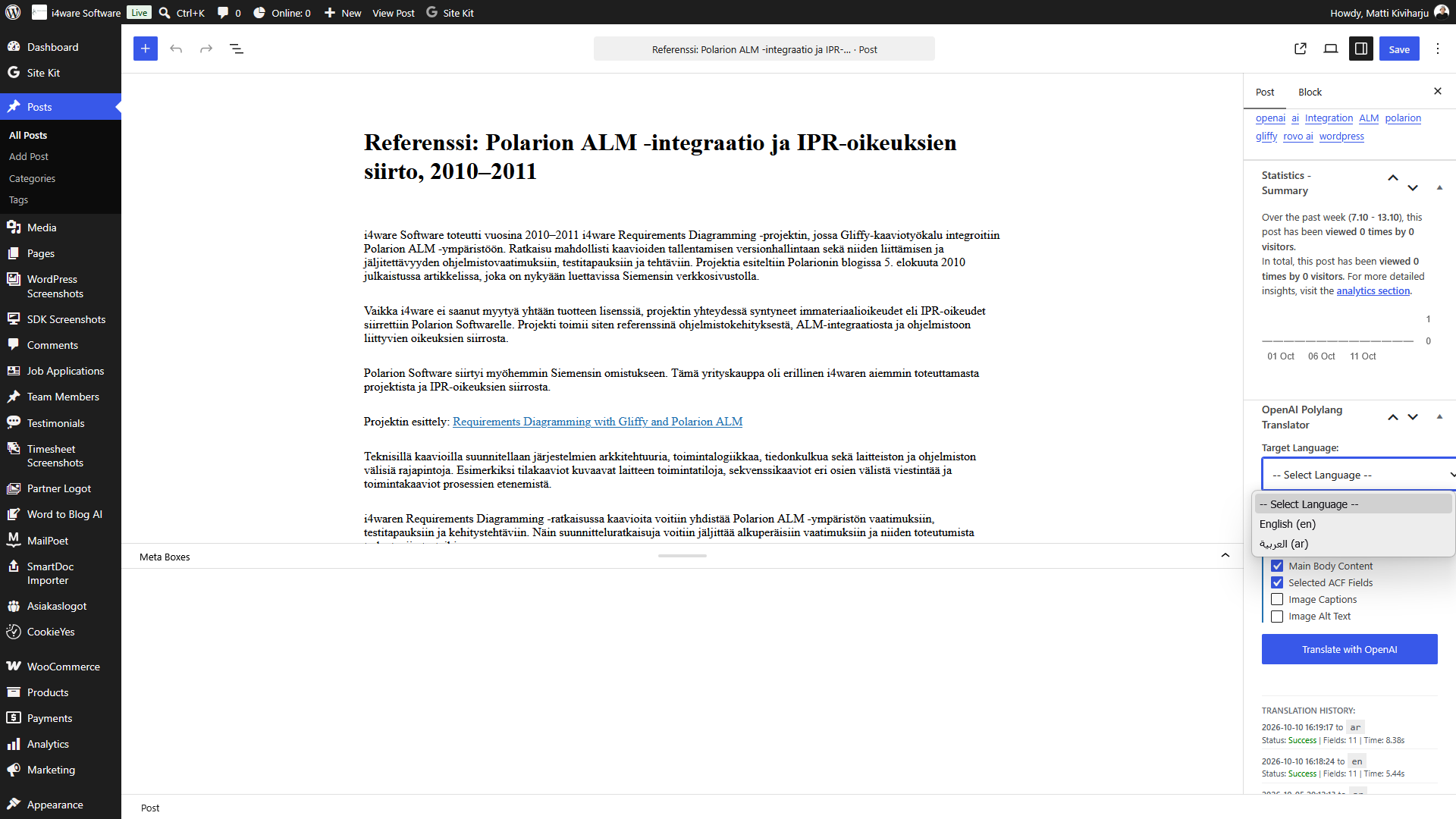The width and height of the screenshot is (1456, 819).
Task: Switch to the Block tab
Action: (x=1310, y=92)
